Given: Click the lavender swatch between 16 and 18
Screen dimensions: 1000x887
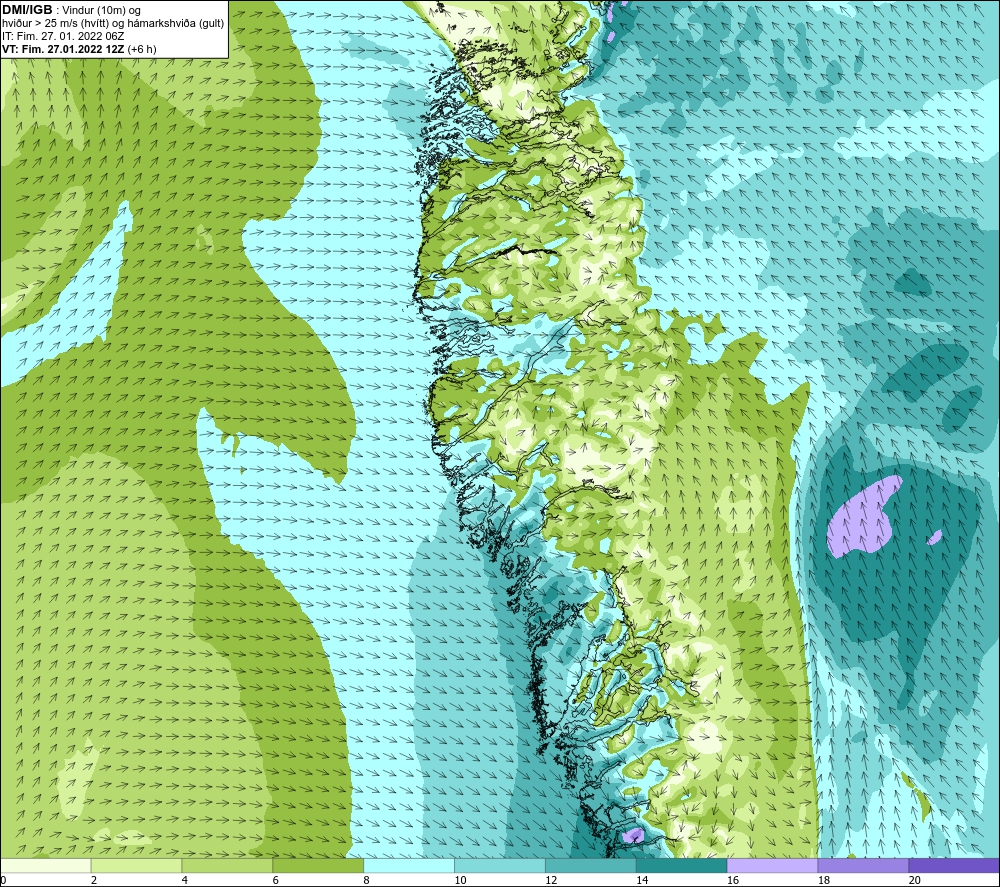Looking at the screenshot, I should 772,865.
